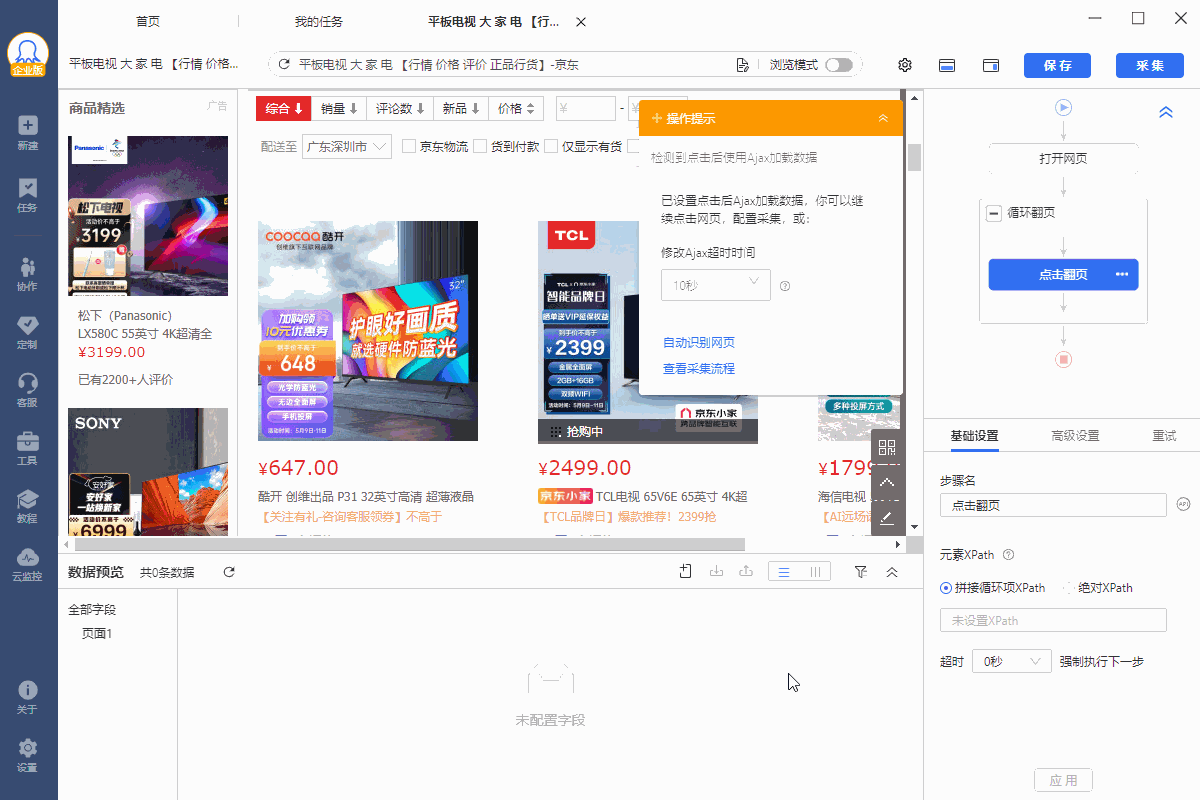Click the 保存 save button
Screen dimensions: 1200x800
coord(1058,65)
